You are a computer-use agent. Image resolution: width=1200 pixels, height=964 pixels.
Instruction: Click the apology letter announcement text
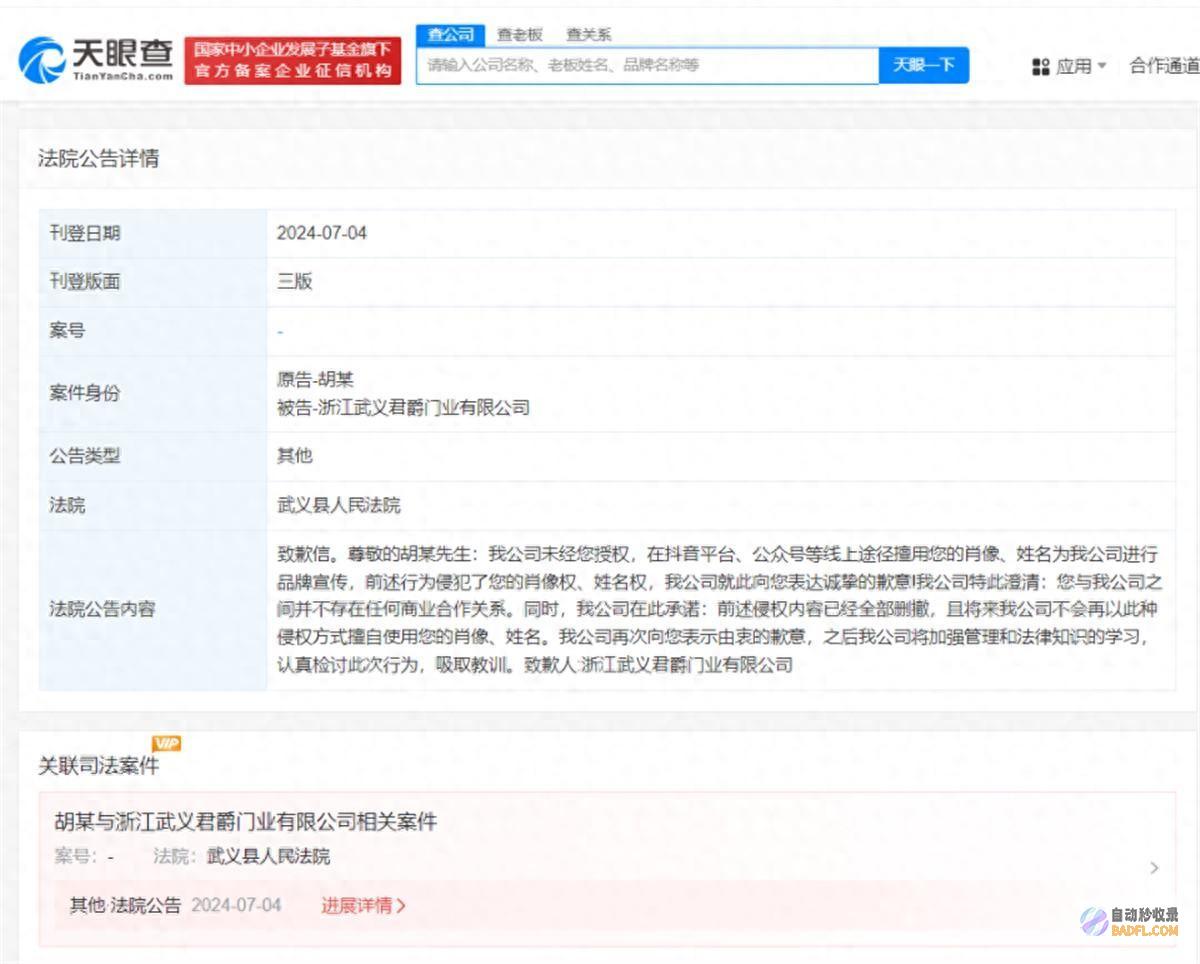click(x=718, y=609)
